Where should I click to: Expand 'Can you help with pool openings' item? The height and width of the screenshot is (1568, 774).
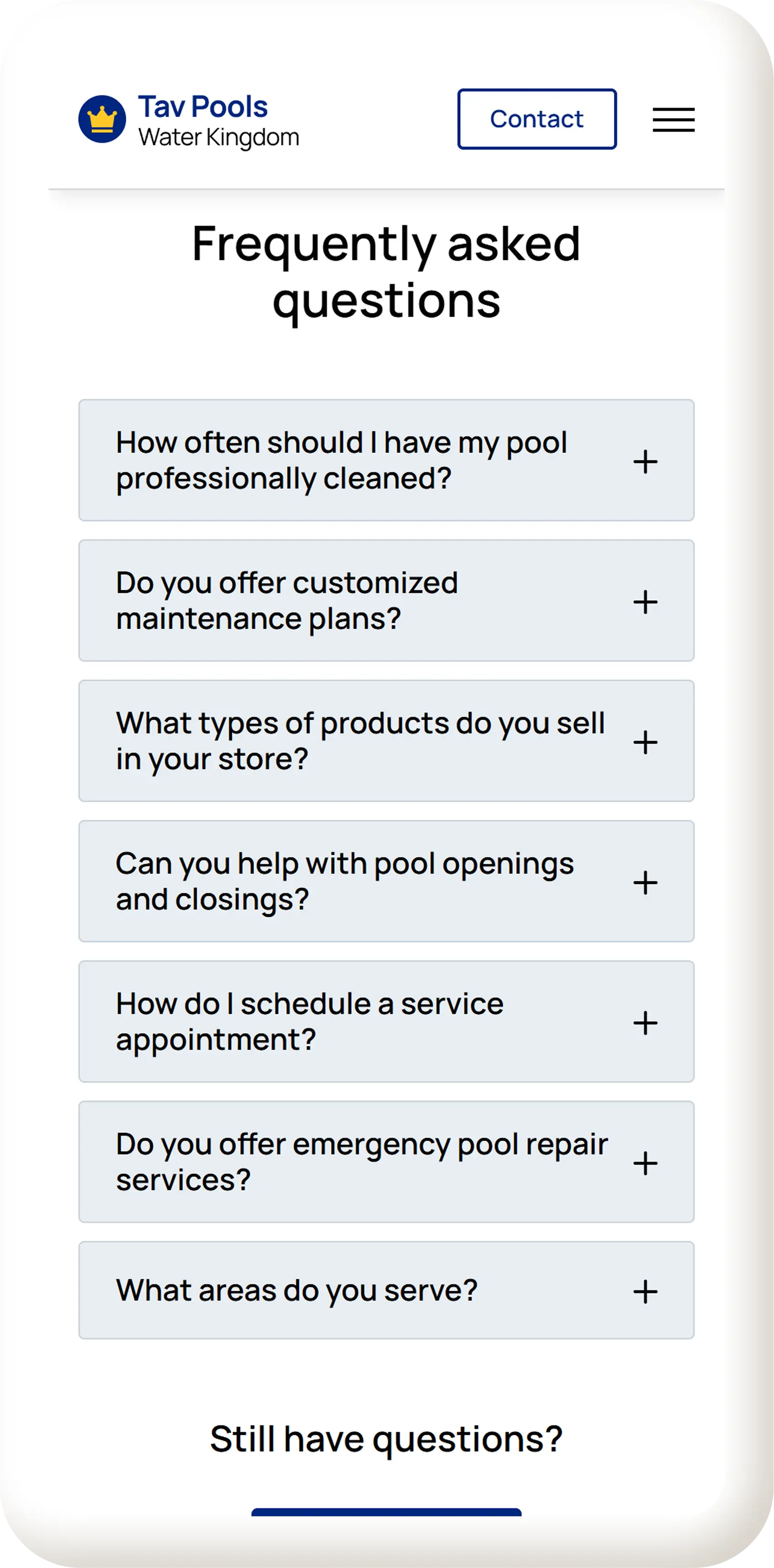coord(344,881)
